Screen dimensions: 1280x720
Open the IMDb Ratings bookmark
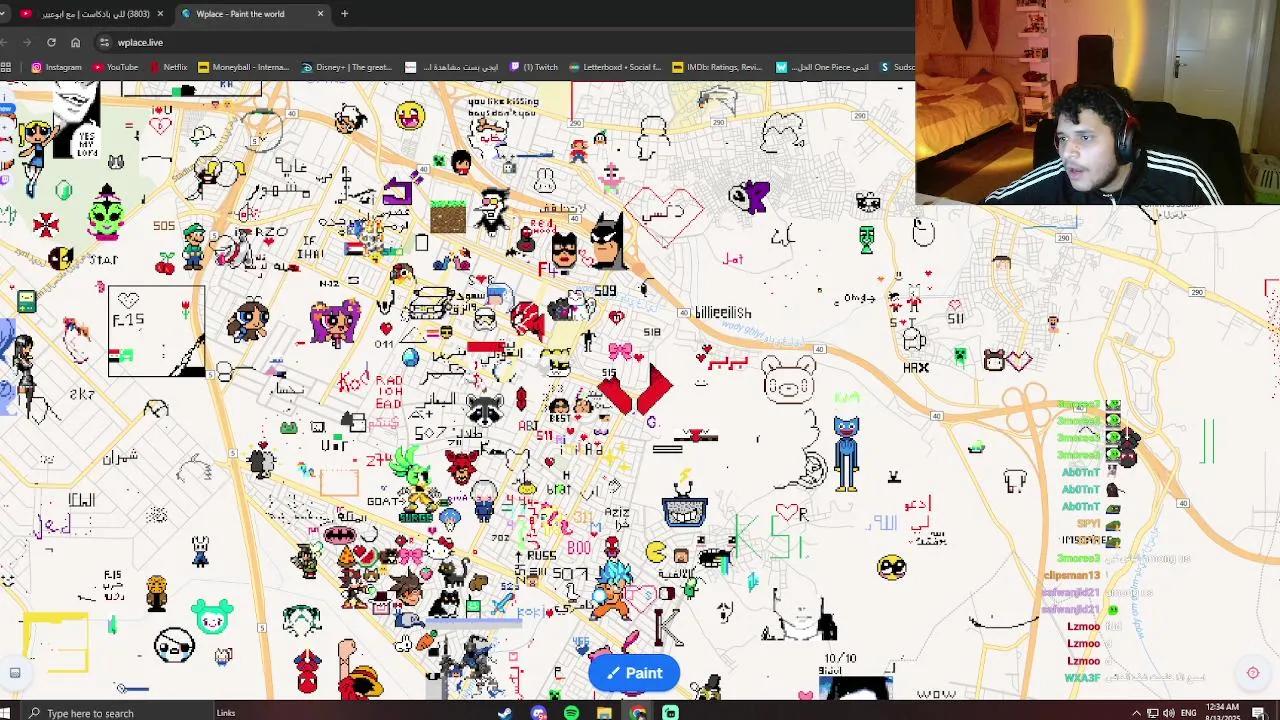[x=718, y=67]
